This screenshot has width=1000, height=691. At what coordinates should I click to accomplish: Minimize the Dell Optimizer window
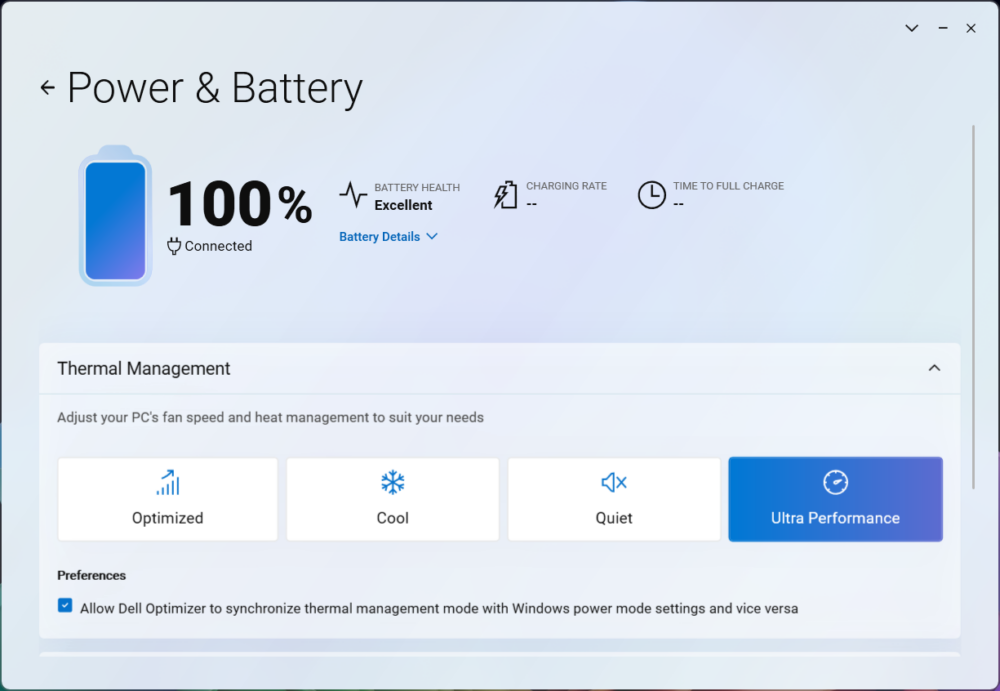pos(942,28)
